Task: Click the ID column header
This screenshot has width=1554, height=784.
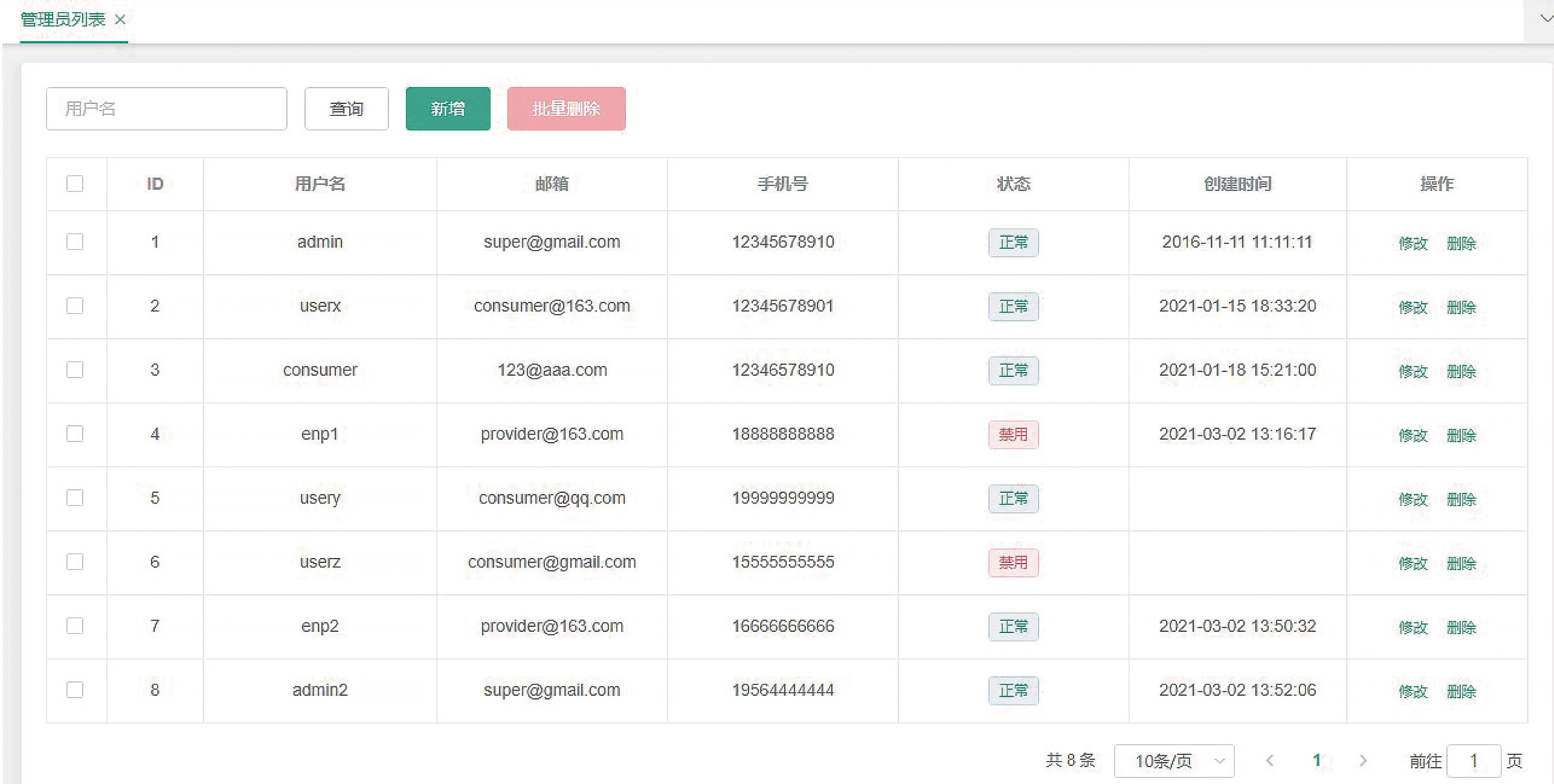Action: click(x=155, y=184)
